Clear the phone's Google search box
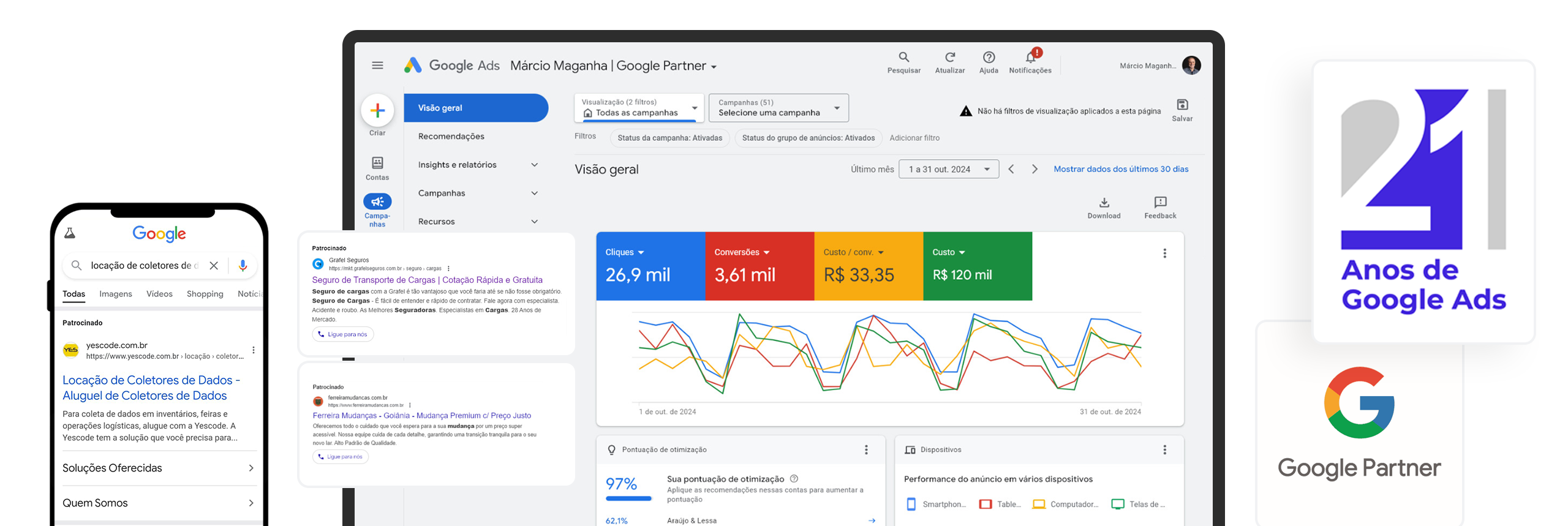The width and height of the screenshot is (1568, 526). 214,266
